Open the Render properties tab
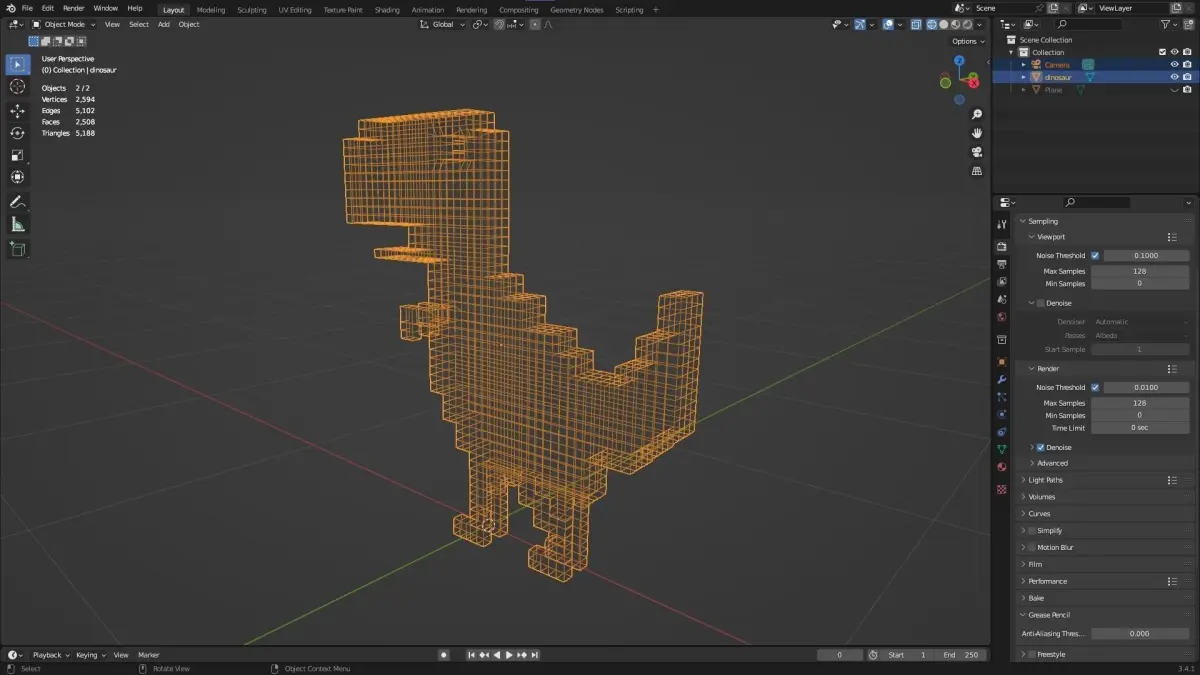The image size is (1200, 675). click(1001, 246)
